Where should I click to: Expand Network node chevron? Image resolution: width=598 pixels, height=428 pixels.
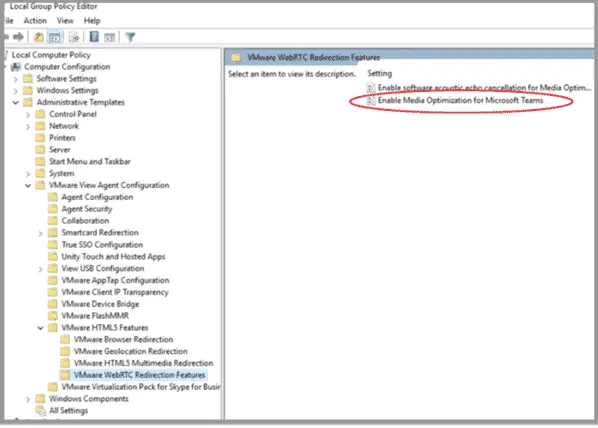28,126
